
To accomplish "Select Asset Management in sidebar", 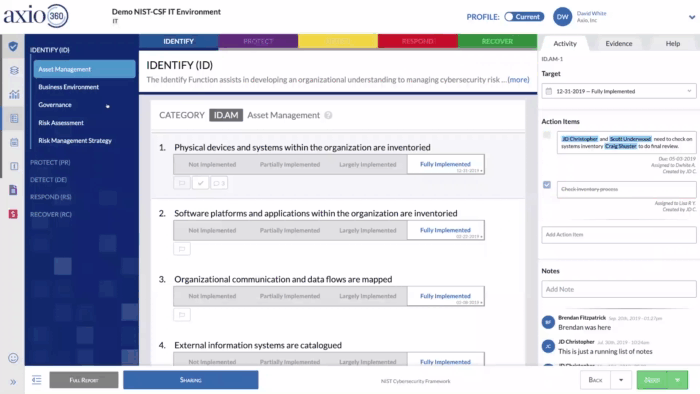I will (x=84, y=69).
